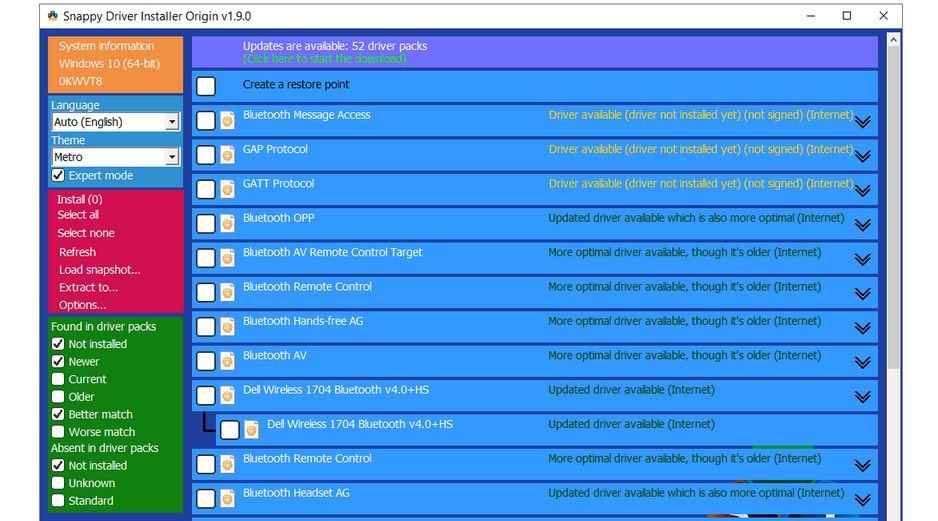Expand GAP Protocol row chevron
The width and height of the screenshot is (938, 521).
[863, 157]
